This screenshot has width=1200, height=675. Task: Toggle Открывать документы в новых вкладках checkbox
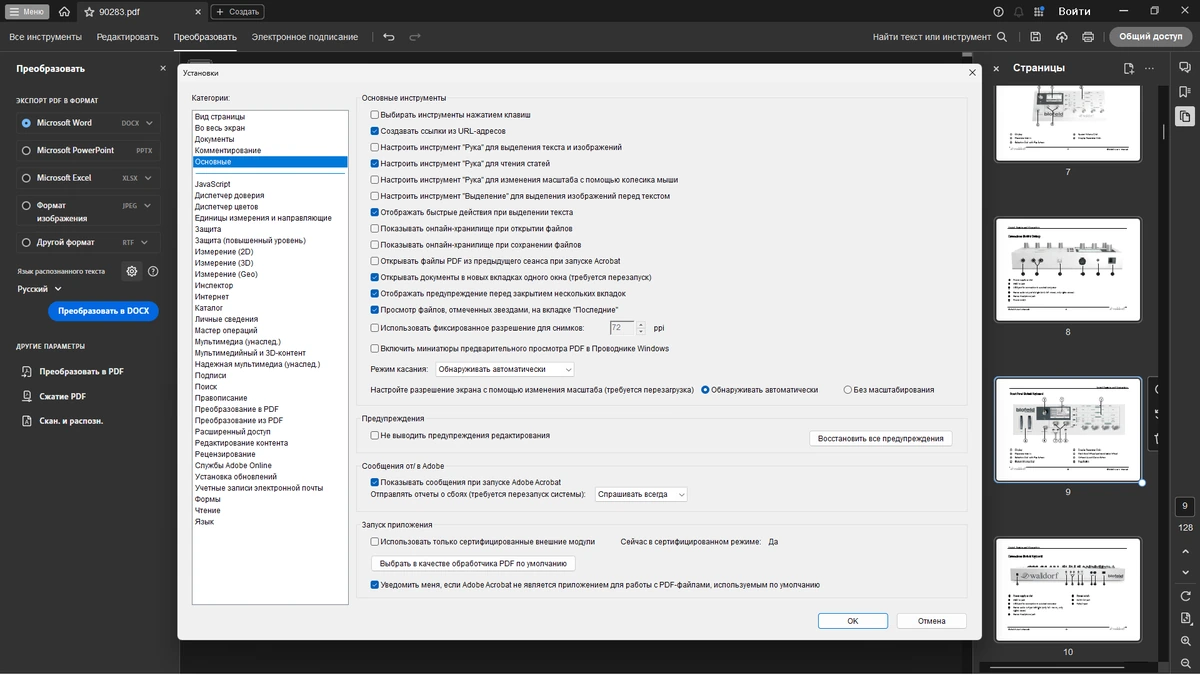point(375,277)
